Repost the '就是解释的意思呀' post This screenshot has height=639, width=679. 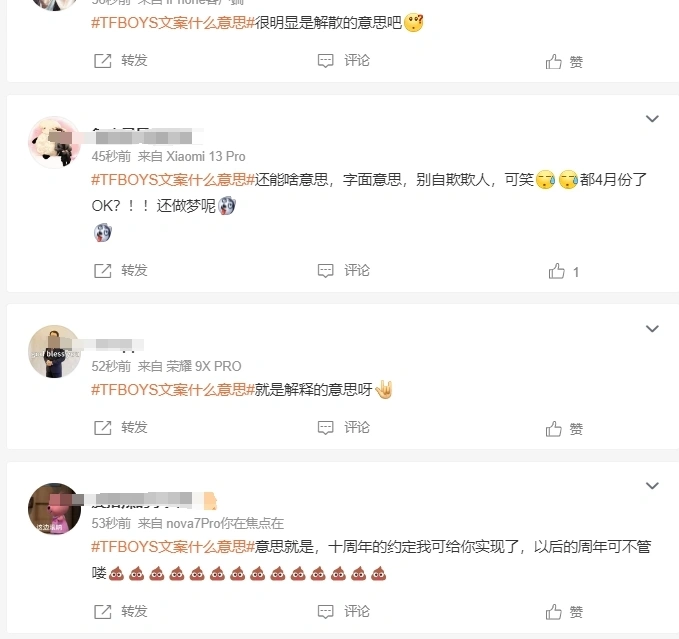tap(121, 428)
